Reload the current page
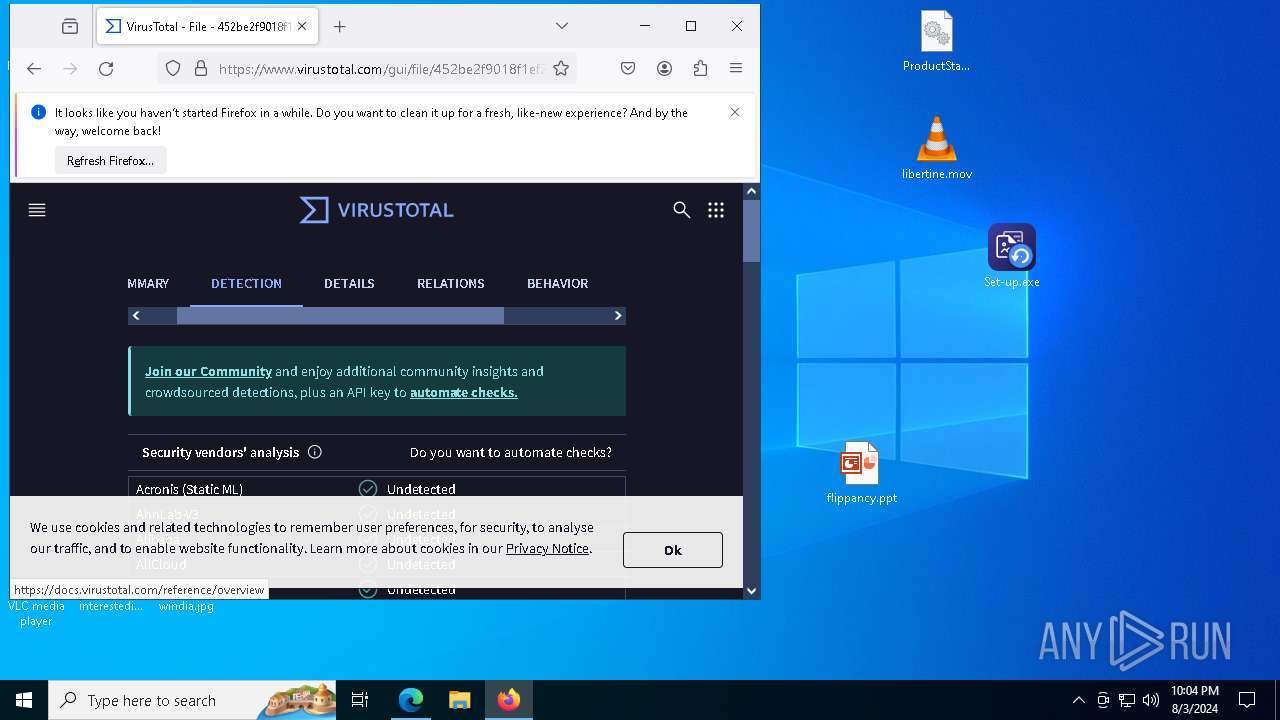Viewport: 1280px width, 720px height. click(106, 68)
